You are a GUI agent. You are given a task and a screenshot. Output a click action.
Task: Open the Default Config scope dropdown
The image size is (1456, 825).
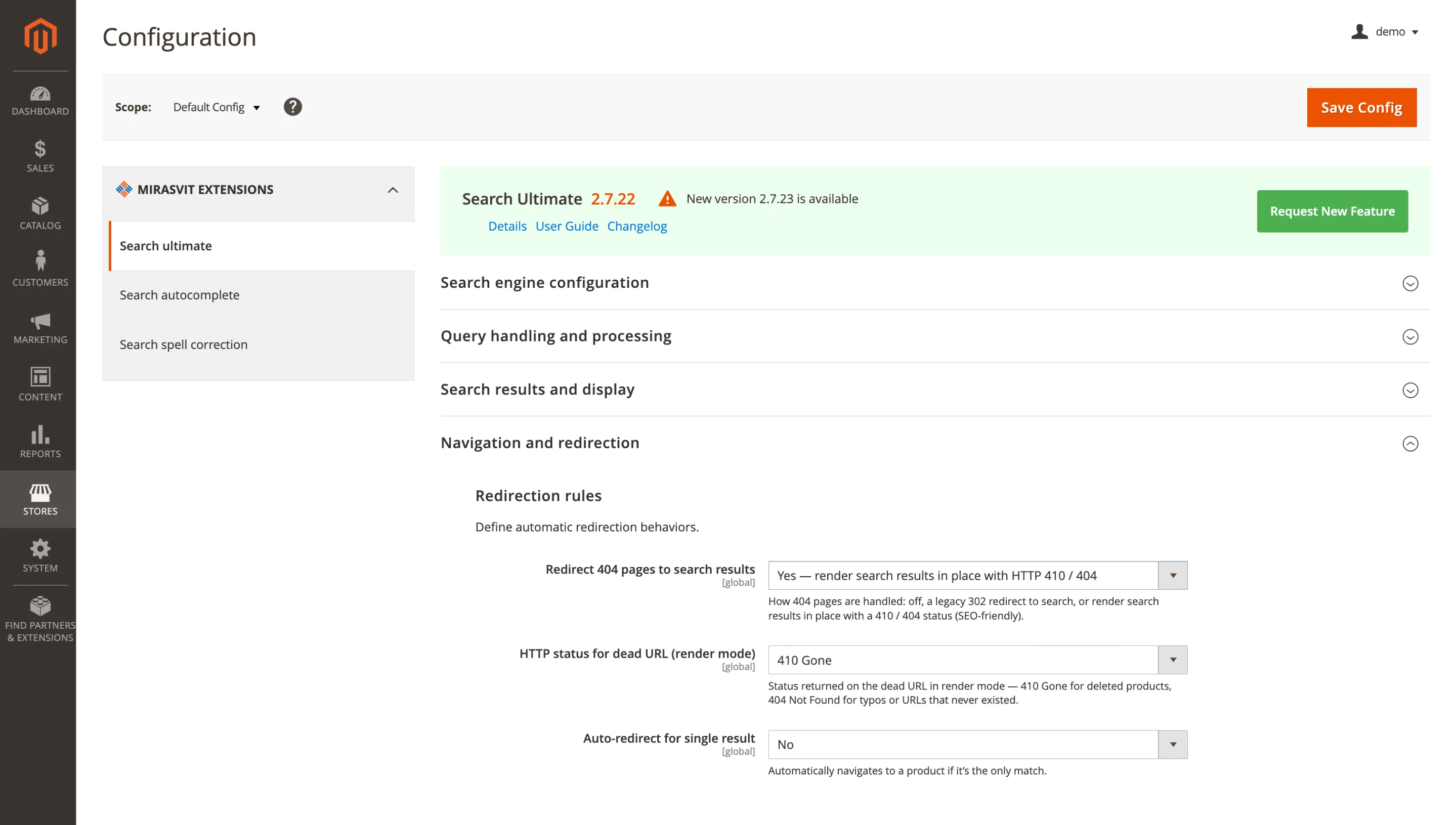click(217, 107)
